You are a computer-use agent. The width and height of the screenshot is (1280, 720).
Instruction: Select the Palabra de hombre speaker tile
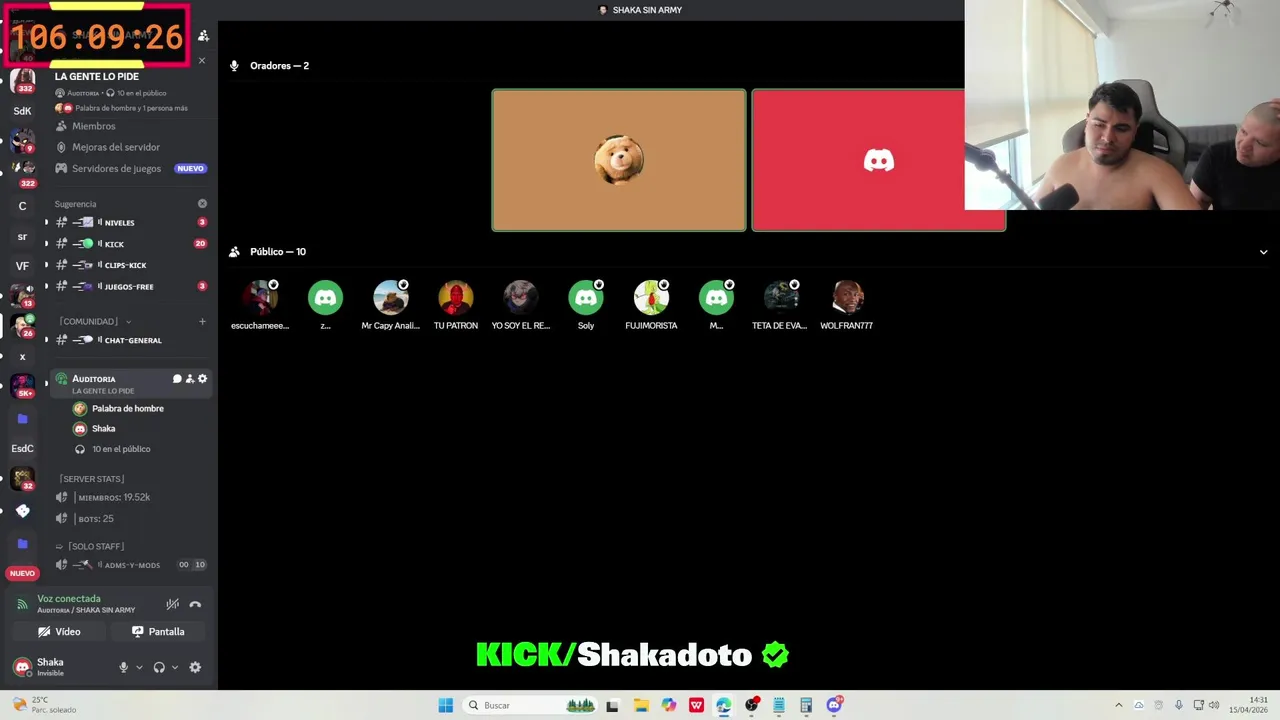[619, 160]
